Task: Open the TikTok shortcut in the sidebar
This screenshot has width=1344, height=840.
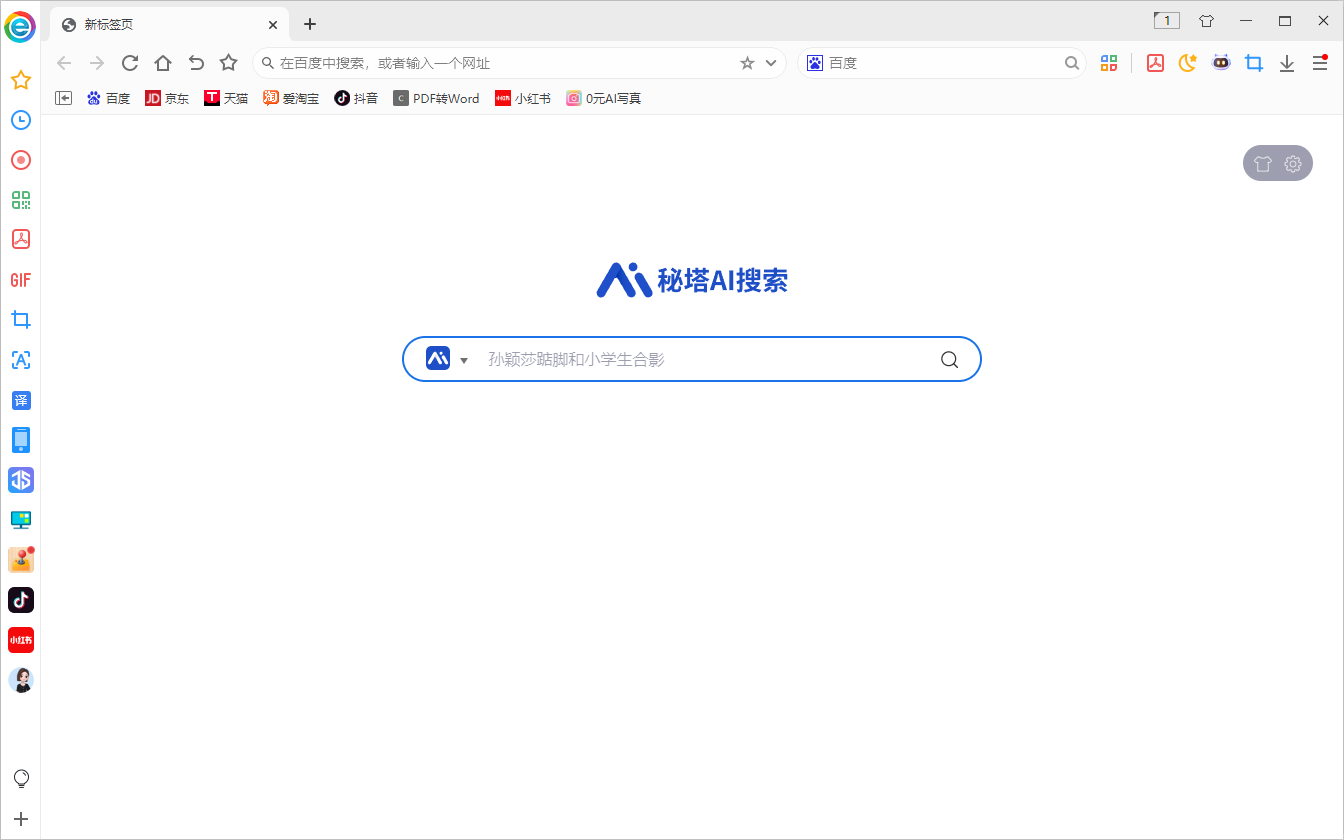Action: tap(21, 600)
